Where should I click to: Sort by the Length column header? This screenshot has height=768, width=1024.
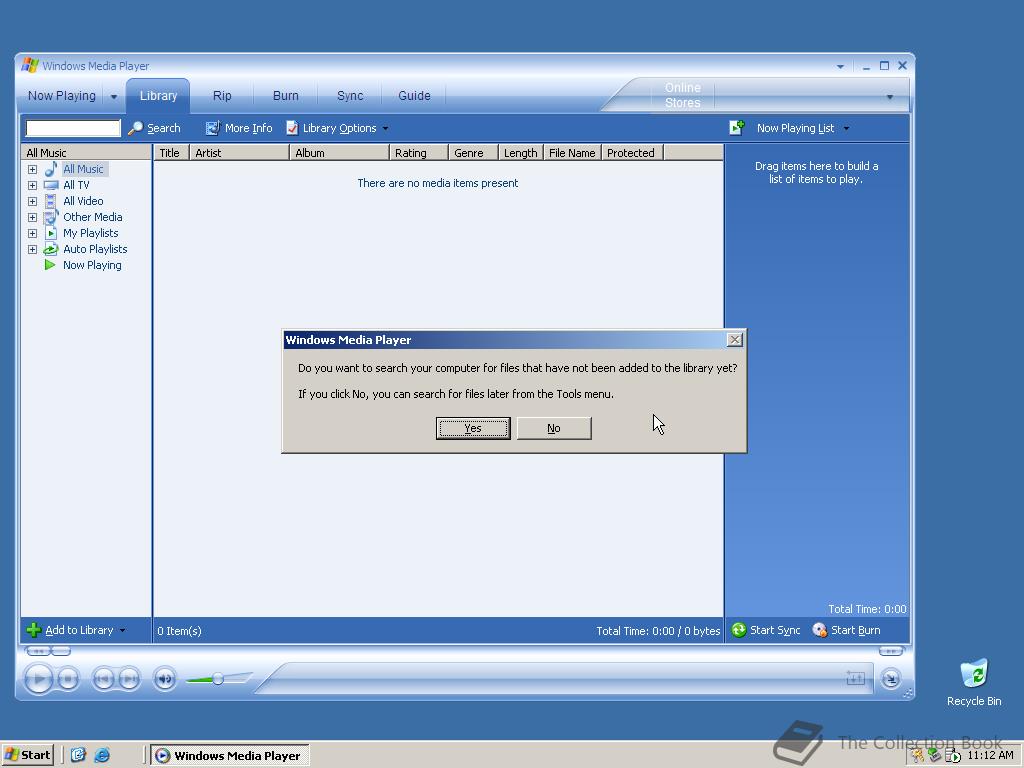click(x=520, y=153)
